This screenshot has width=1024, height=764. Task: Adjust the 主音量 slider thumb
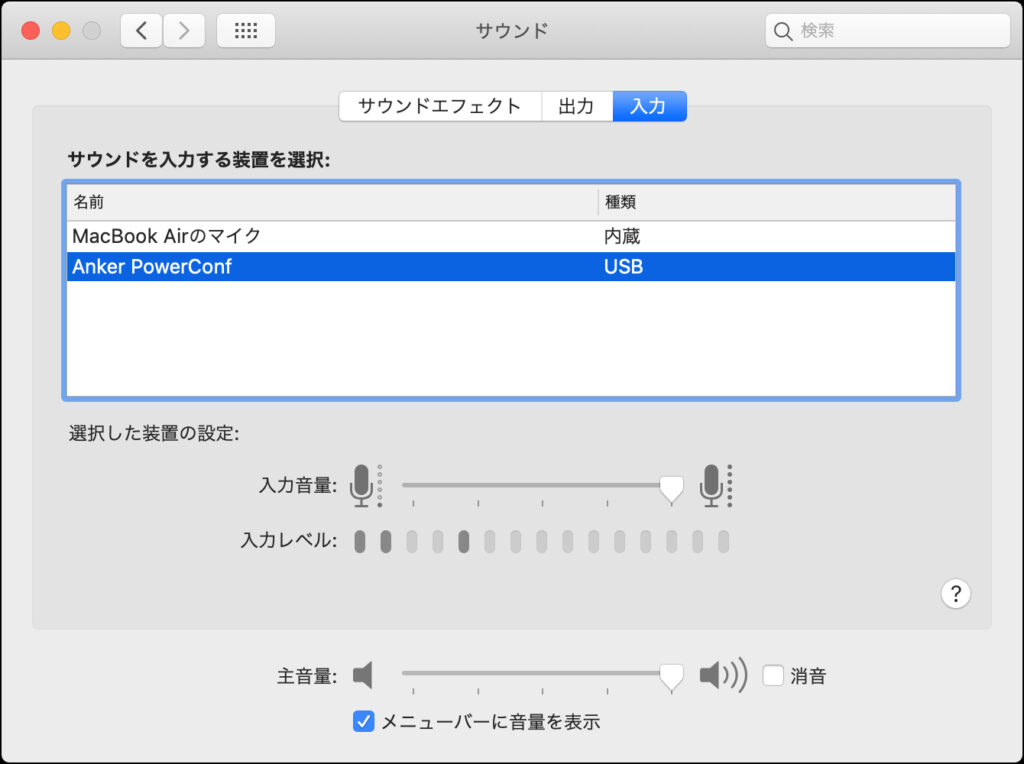[671, 676]
